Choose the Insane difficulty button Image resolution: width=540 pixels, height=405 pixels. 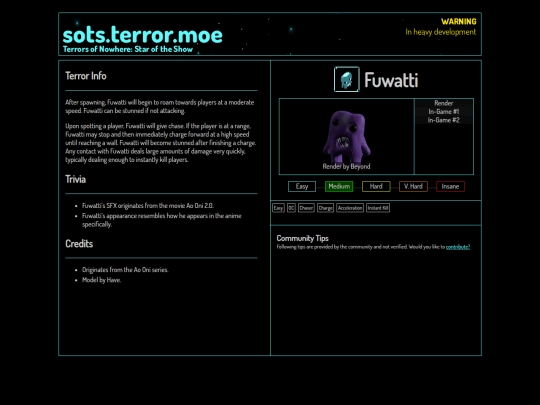[450, 186]
